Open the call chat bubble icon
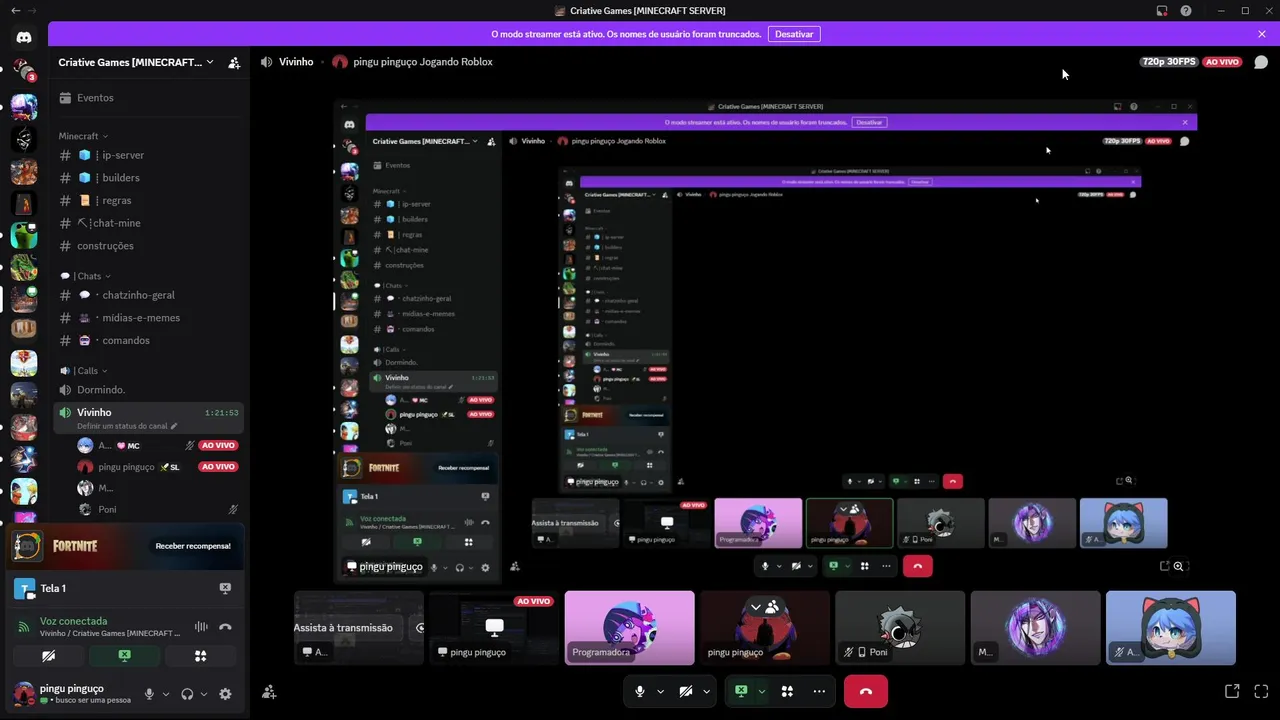1280x720 pixels. coord(1261,62)
